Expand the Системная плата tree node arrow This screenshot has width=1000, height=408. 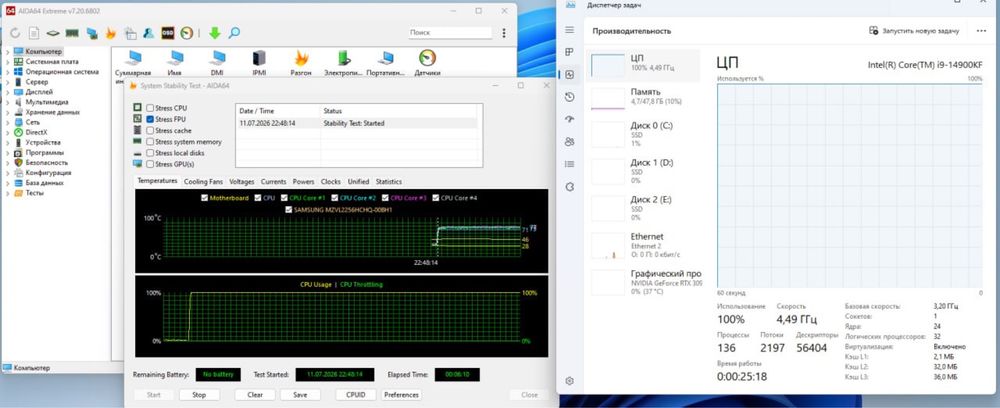point(8,62)
